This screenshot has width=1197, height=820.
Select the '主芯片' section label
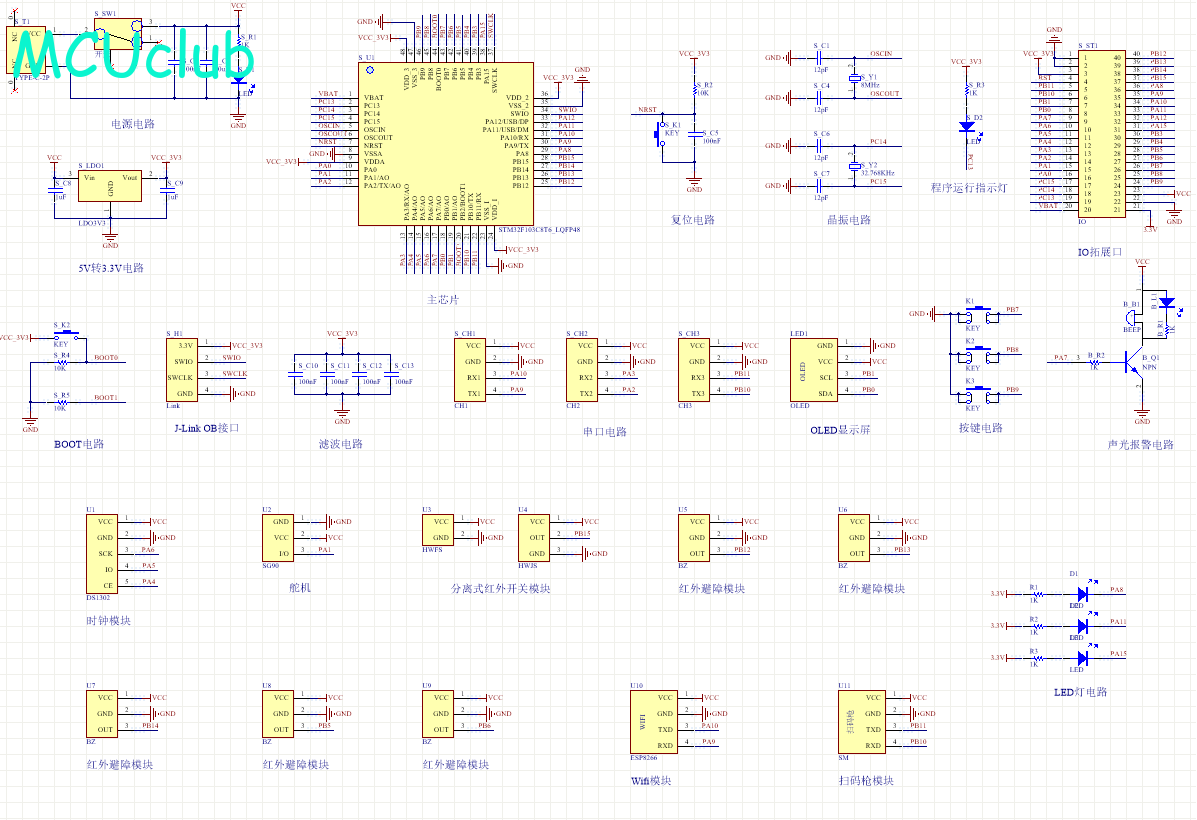point(444,300)
